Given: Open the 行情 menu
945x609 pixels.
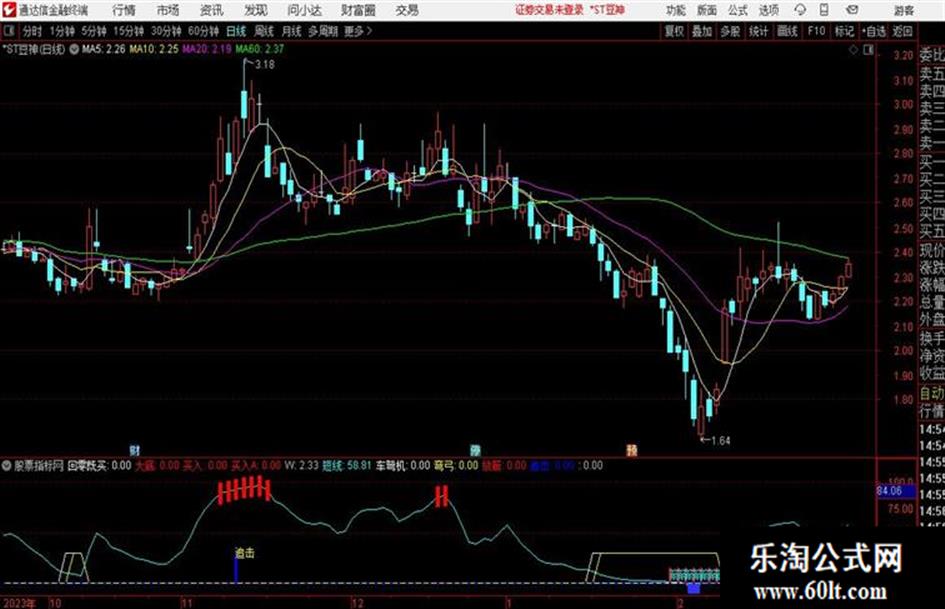Looking at the screenshot, I should point(124,10).
